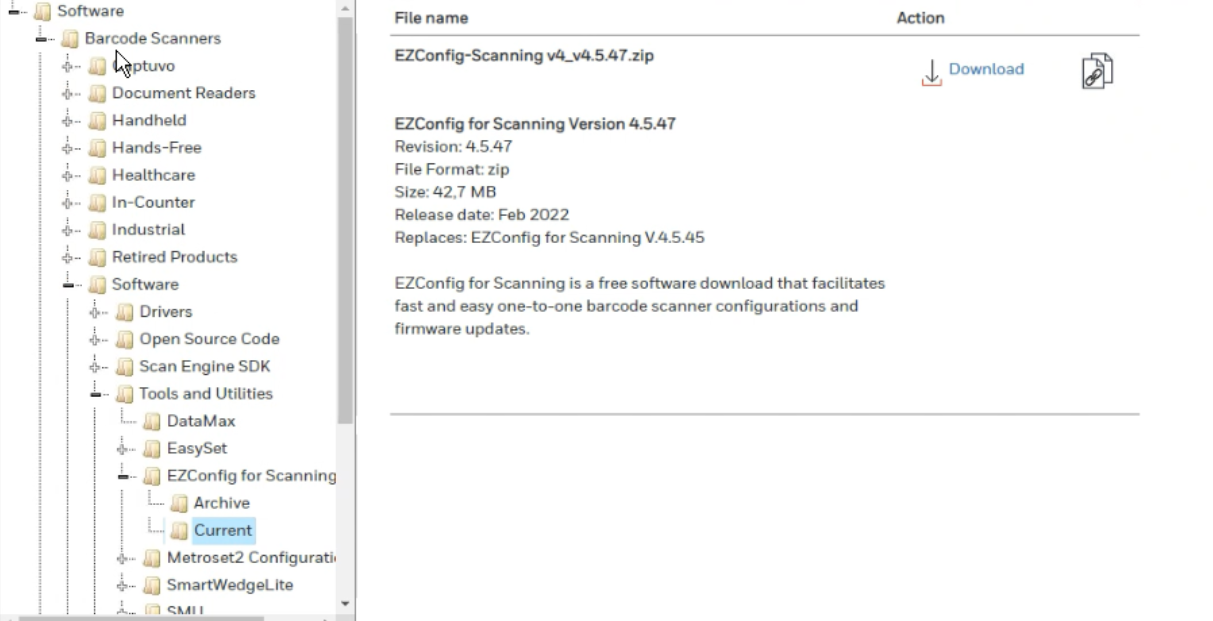
Task: Open the SmartWedgeLite folder
Action: tap(230, 585)
